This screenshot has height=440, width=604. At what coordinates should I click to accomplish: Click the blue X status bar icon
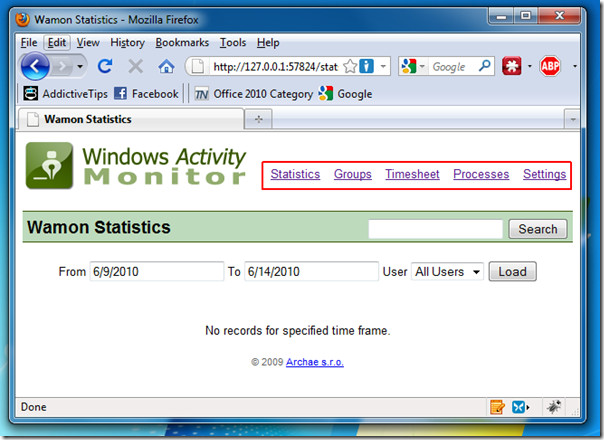pos(518,407)
